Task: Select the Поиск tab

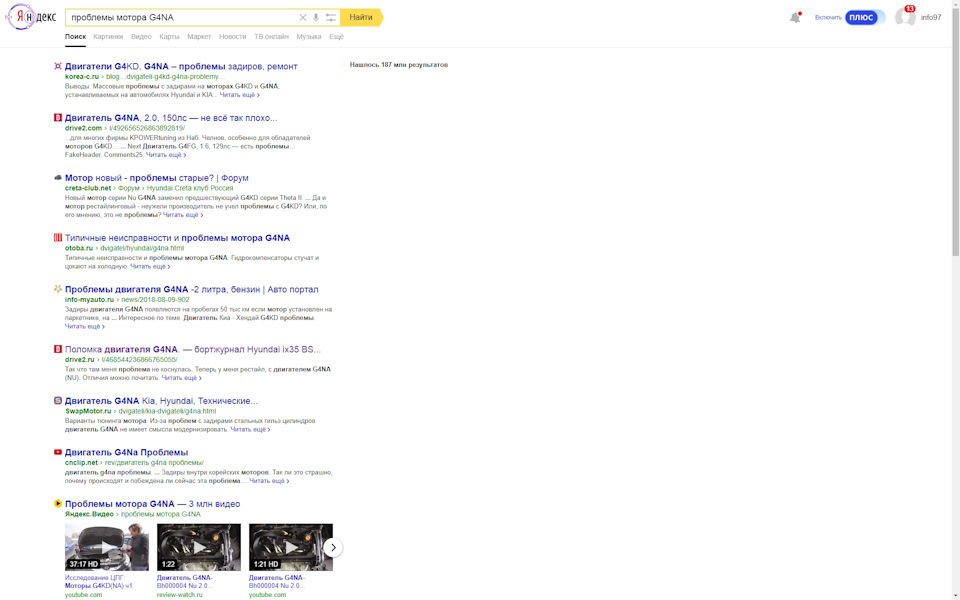Action: click(75, 37)
